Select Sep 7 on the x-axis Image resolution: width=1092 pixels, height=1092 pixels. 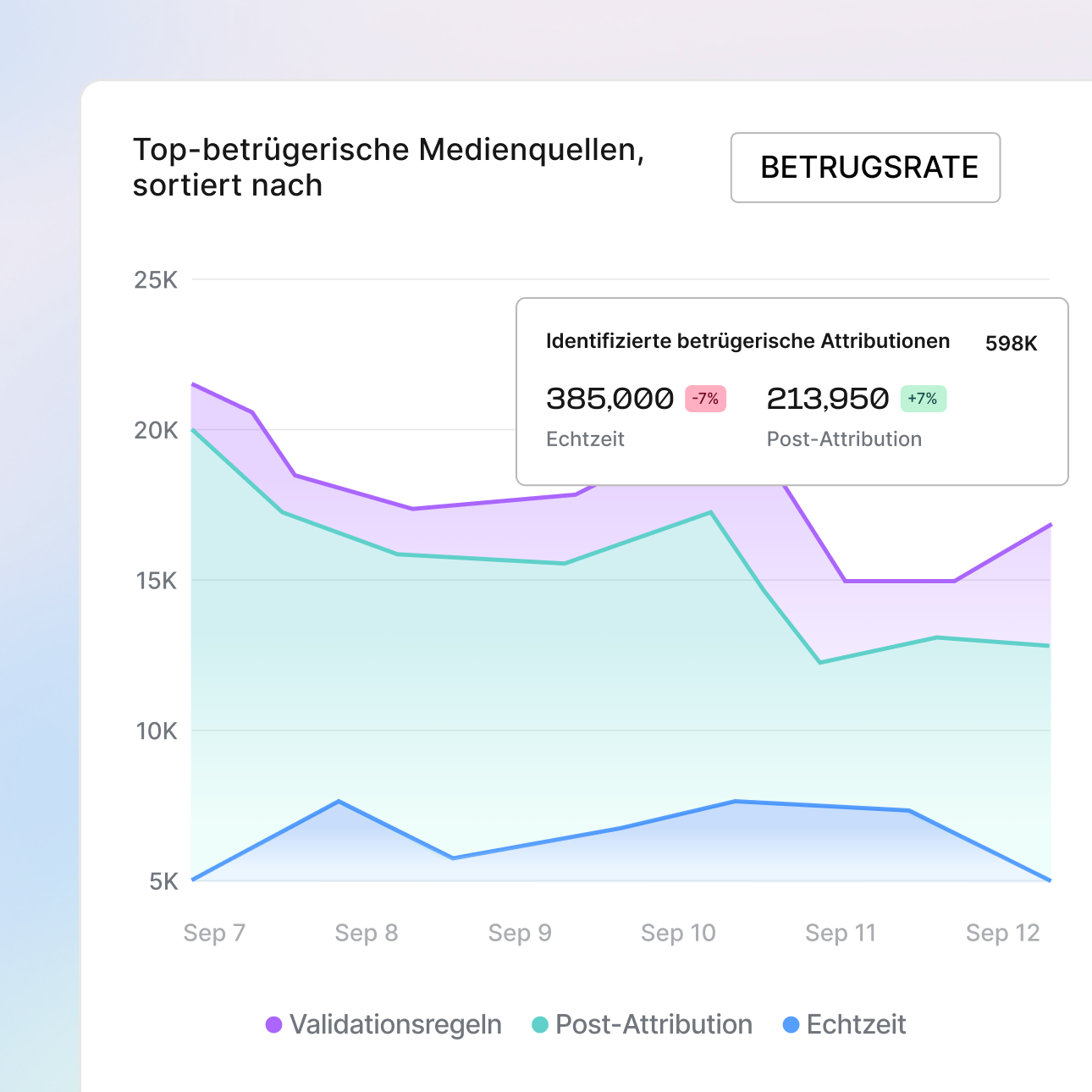(x=214, y=933)
